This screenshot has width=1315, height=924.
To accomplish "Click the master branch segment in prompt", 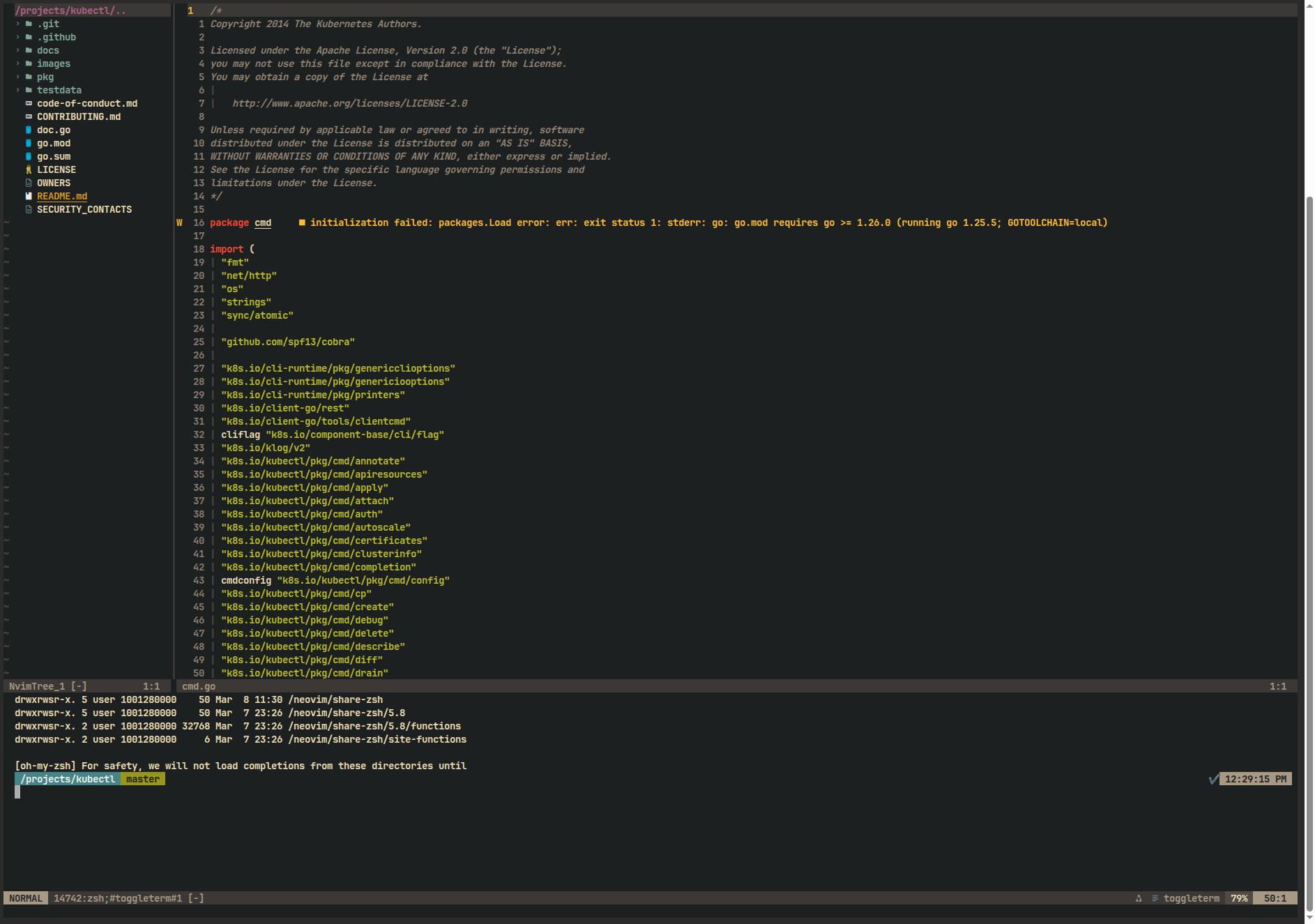I will pos(143,779).
